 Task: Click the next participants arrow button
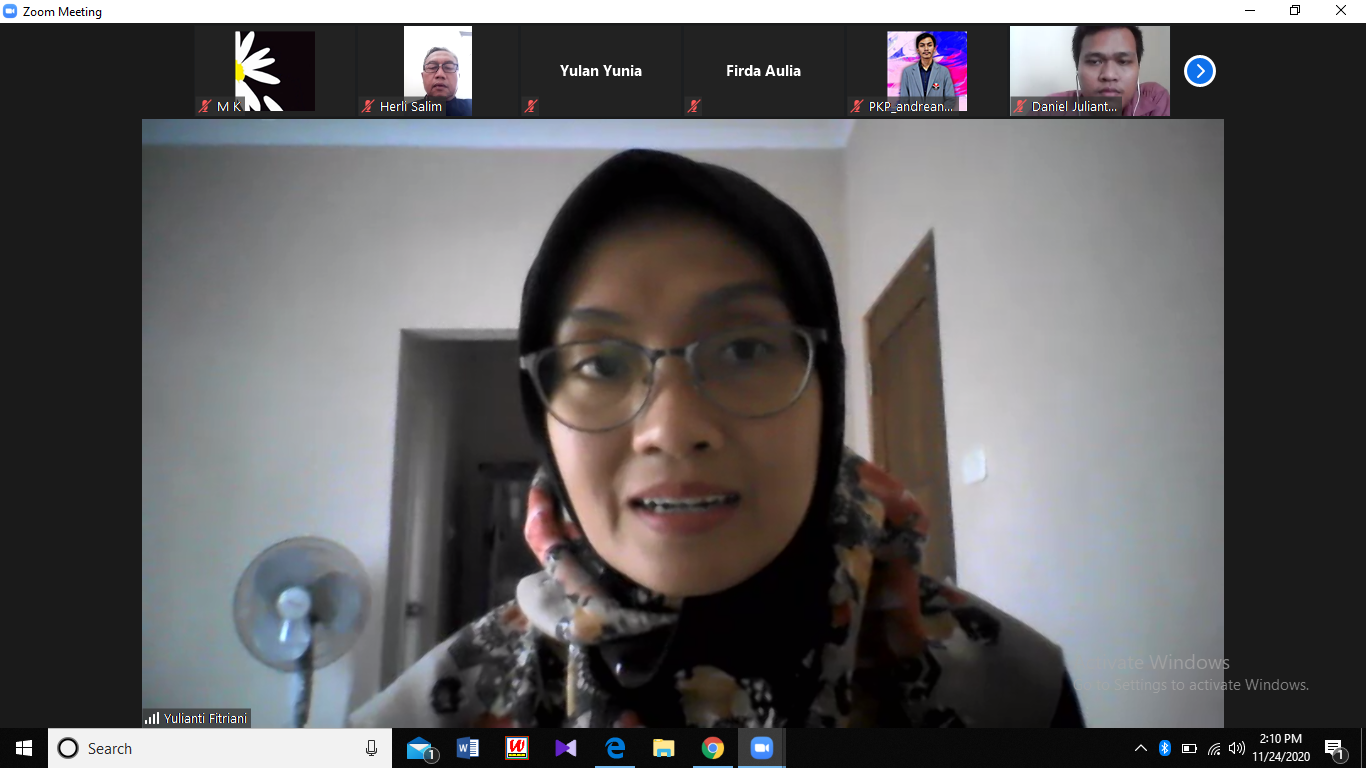click(1199, 71)
